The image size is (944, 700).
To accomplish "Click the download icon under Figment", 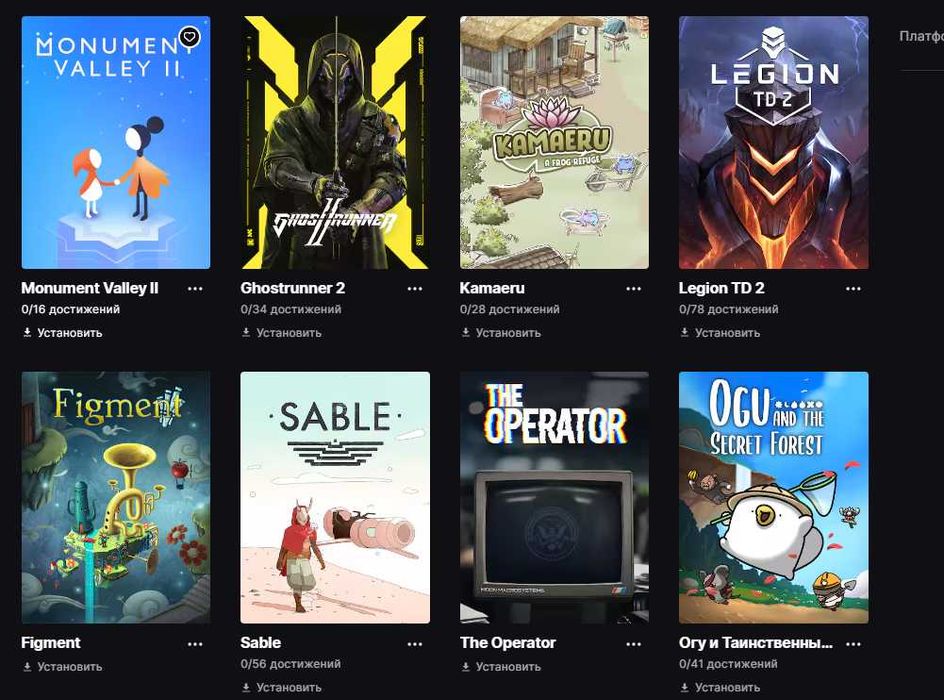I will pos(27,667).
